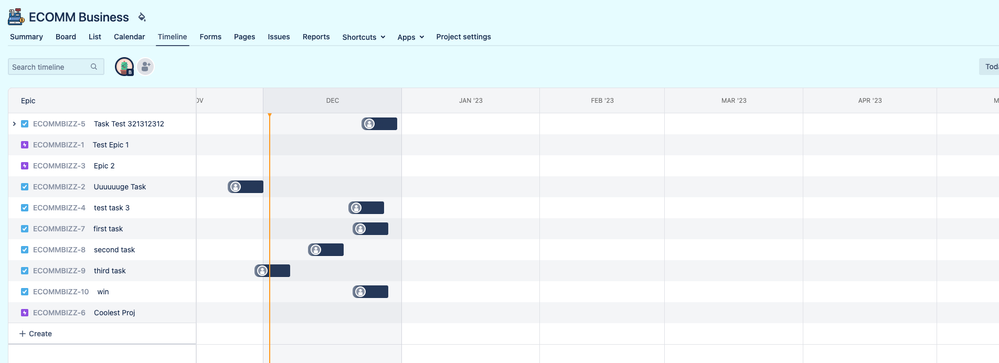Select the 'Epic 2' row title
The height and width of the screenshot is (363, 999).
coord(104,166)
